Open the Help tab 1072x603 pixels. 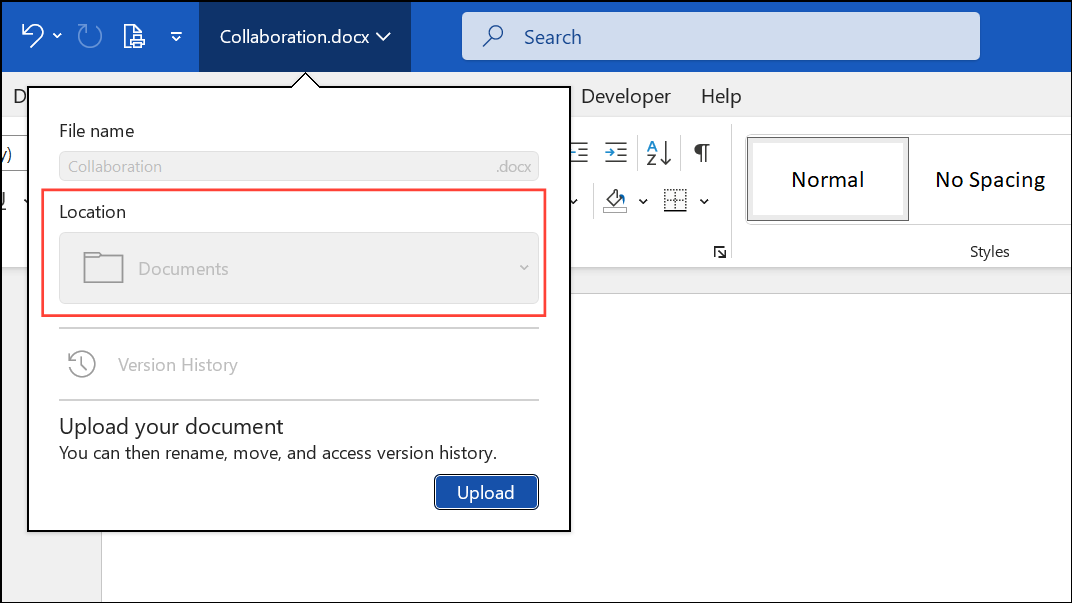(721, 96)
